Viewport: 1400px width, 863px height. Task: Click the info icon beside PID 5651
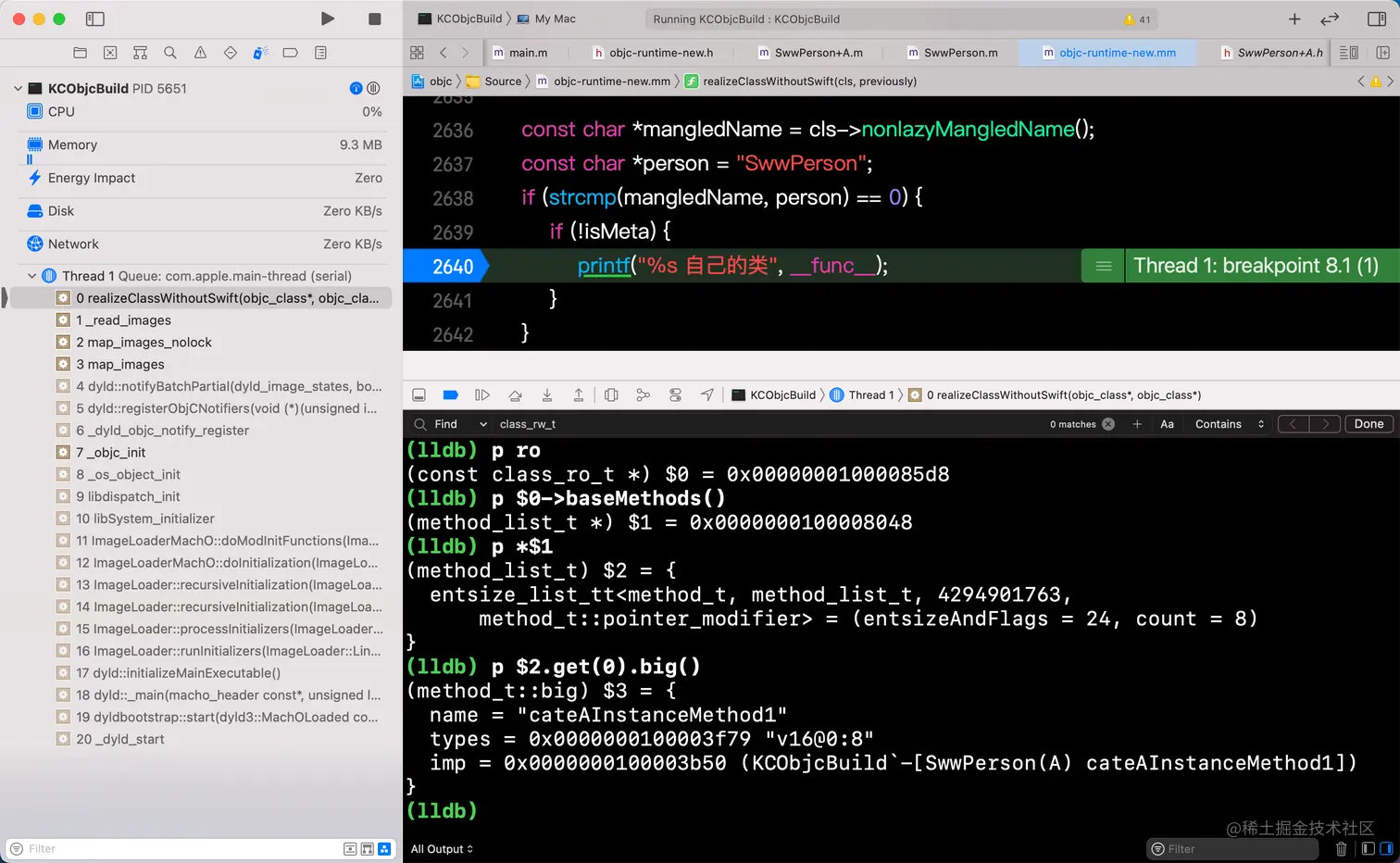[x=356, y=88]
